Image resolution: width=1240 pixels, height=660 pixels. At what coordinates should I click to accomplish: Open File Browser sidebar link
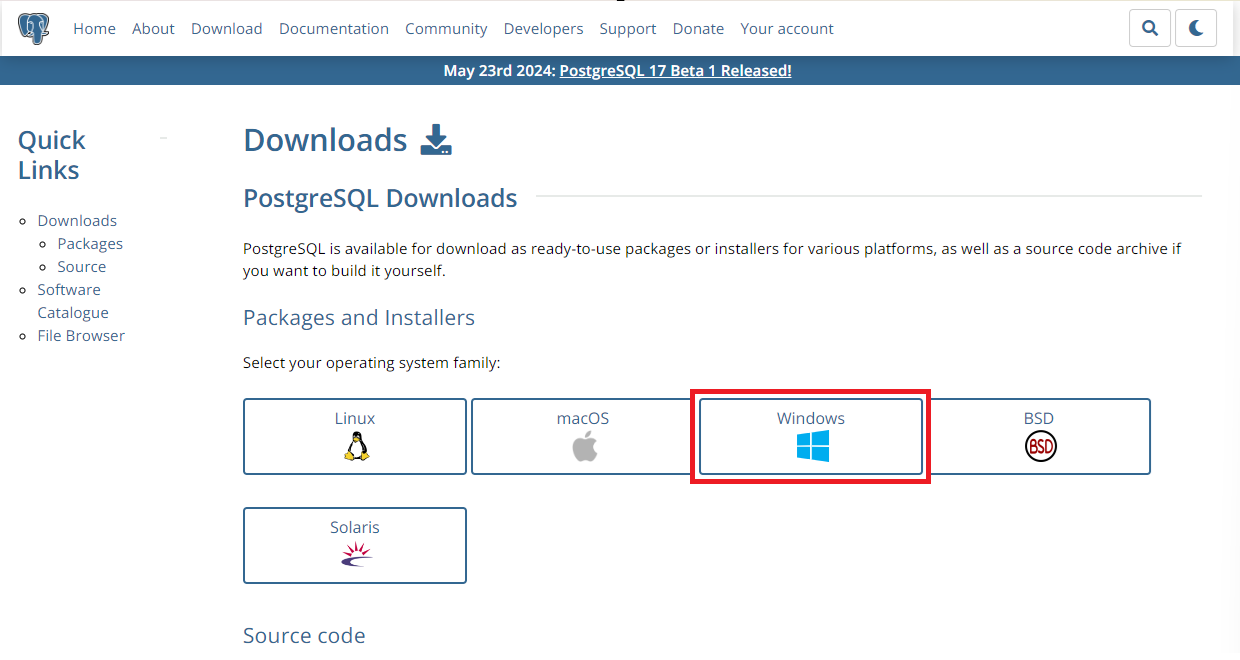point(81,335)
